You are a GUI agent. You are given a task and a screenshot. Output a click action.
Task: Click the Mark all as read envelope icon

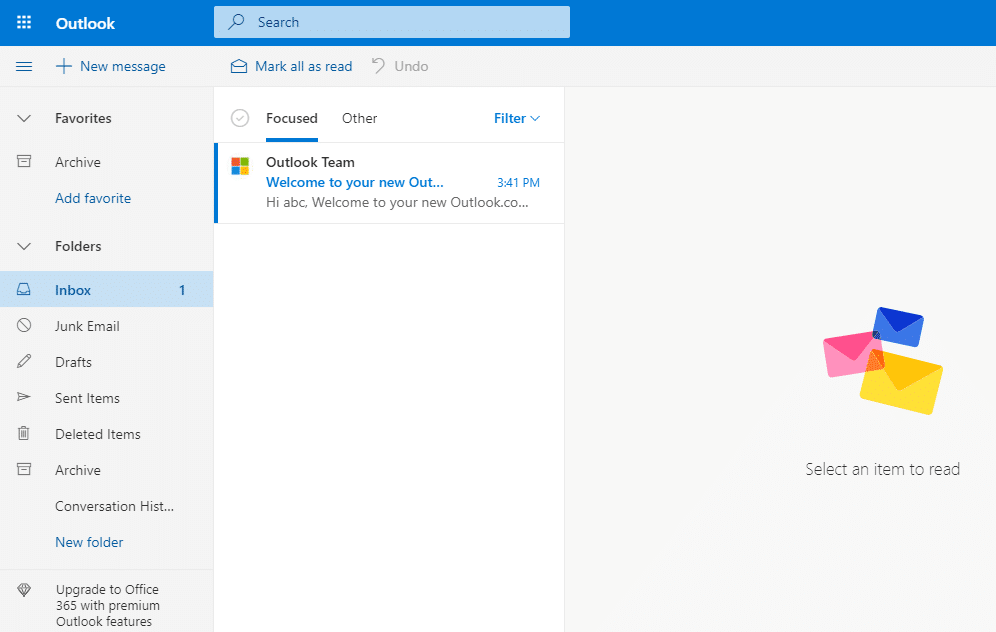tap(239, 66)
